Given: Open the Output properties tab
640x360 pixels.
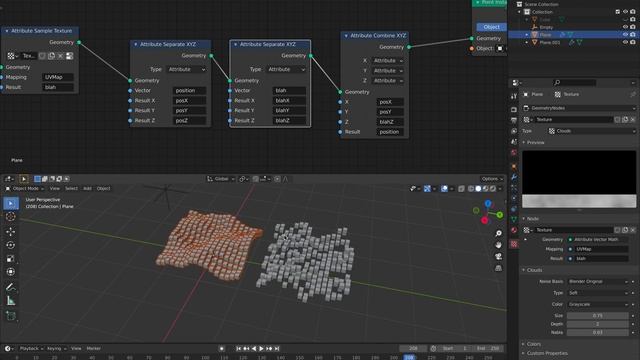Looking at the screenshot, I should pyautogui.click(x=514, y=120).
